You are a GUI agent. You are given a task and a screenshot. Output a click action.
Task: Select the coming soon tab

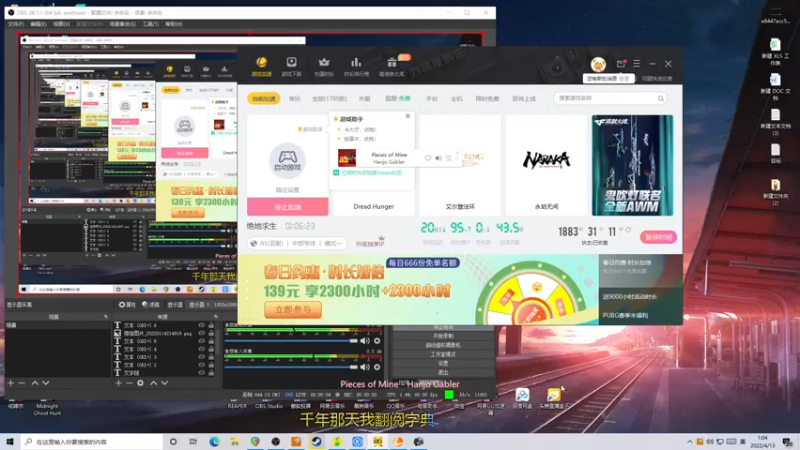[524, 98]
